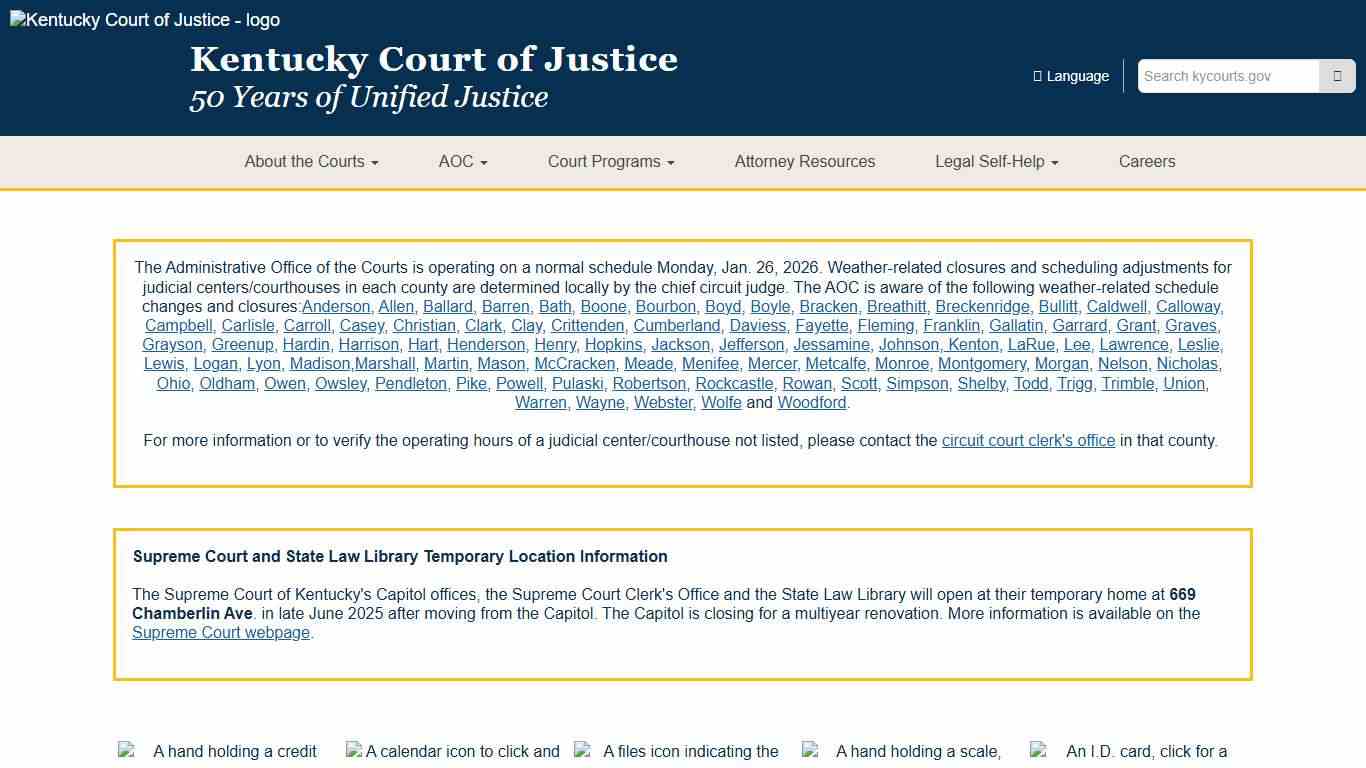Click the circuit court clerk's office link
This screenshot has height=768, width=1366.
[1028, 440]
